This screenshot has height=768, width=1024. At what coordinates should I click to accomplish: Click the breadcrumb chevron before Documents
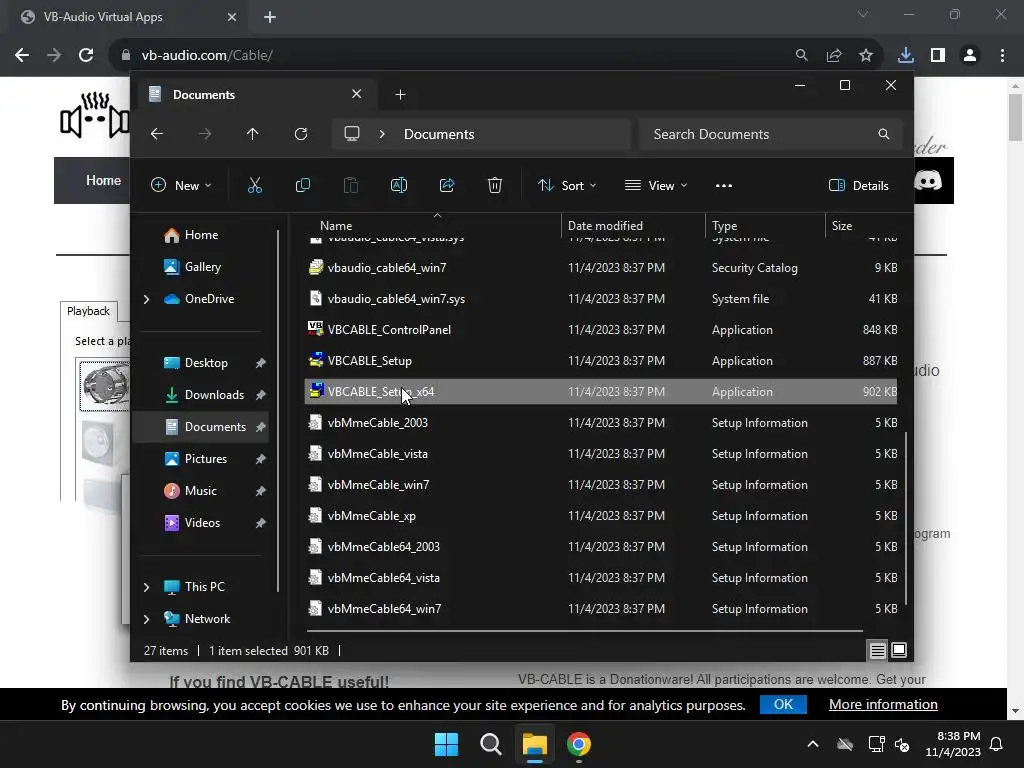(382, 134)
